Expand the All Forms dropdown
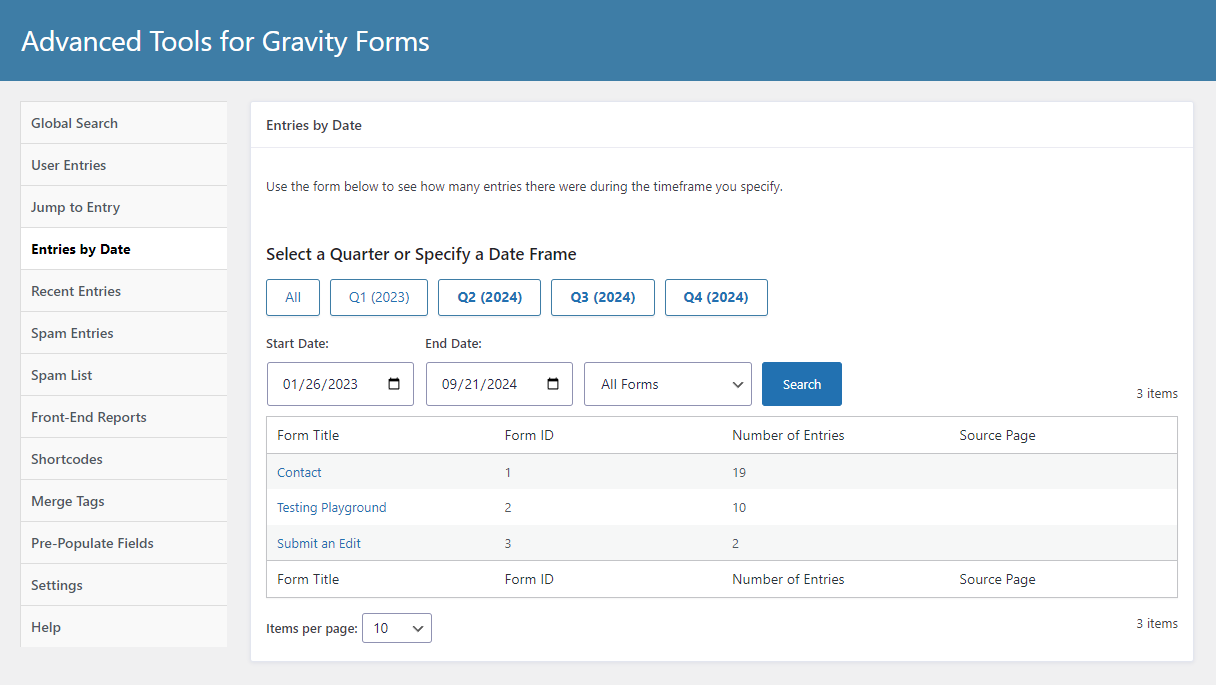The image size is (1216, 685). 666,383
